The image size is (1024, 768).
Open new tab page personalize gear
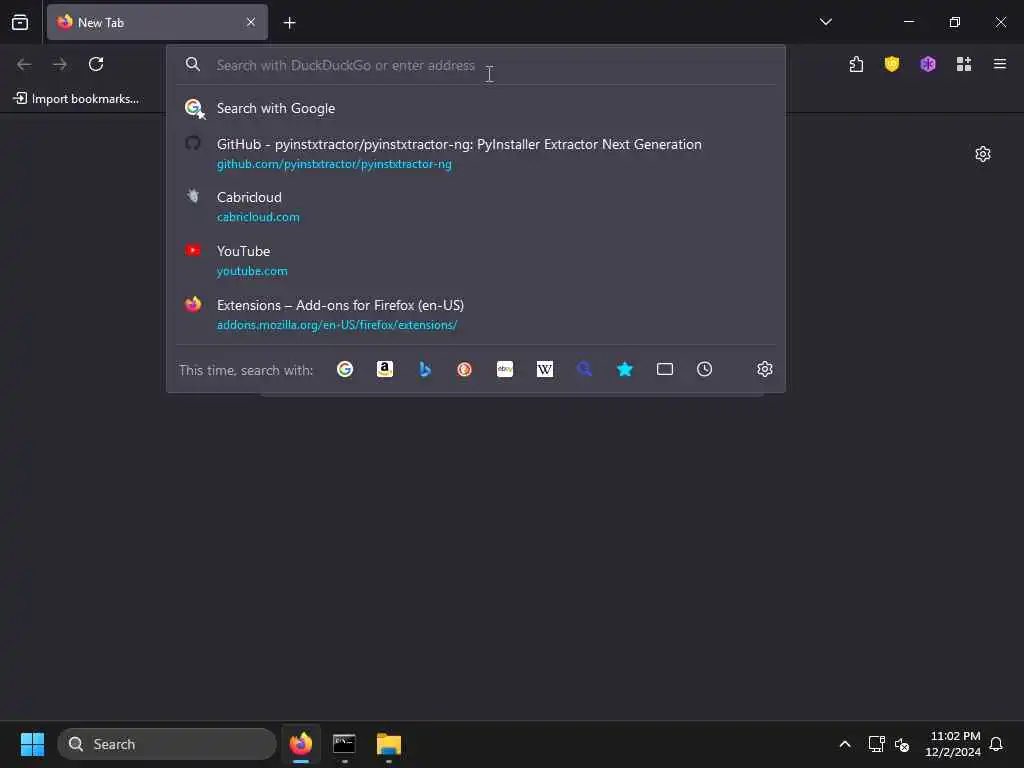point(983,154)
